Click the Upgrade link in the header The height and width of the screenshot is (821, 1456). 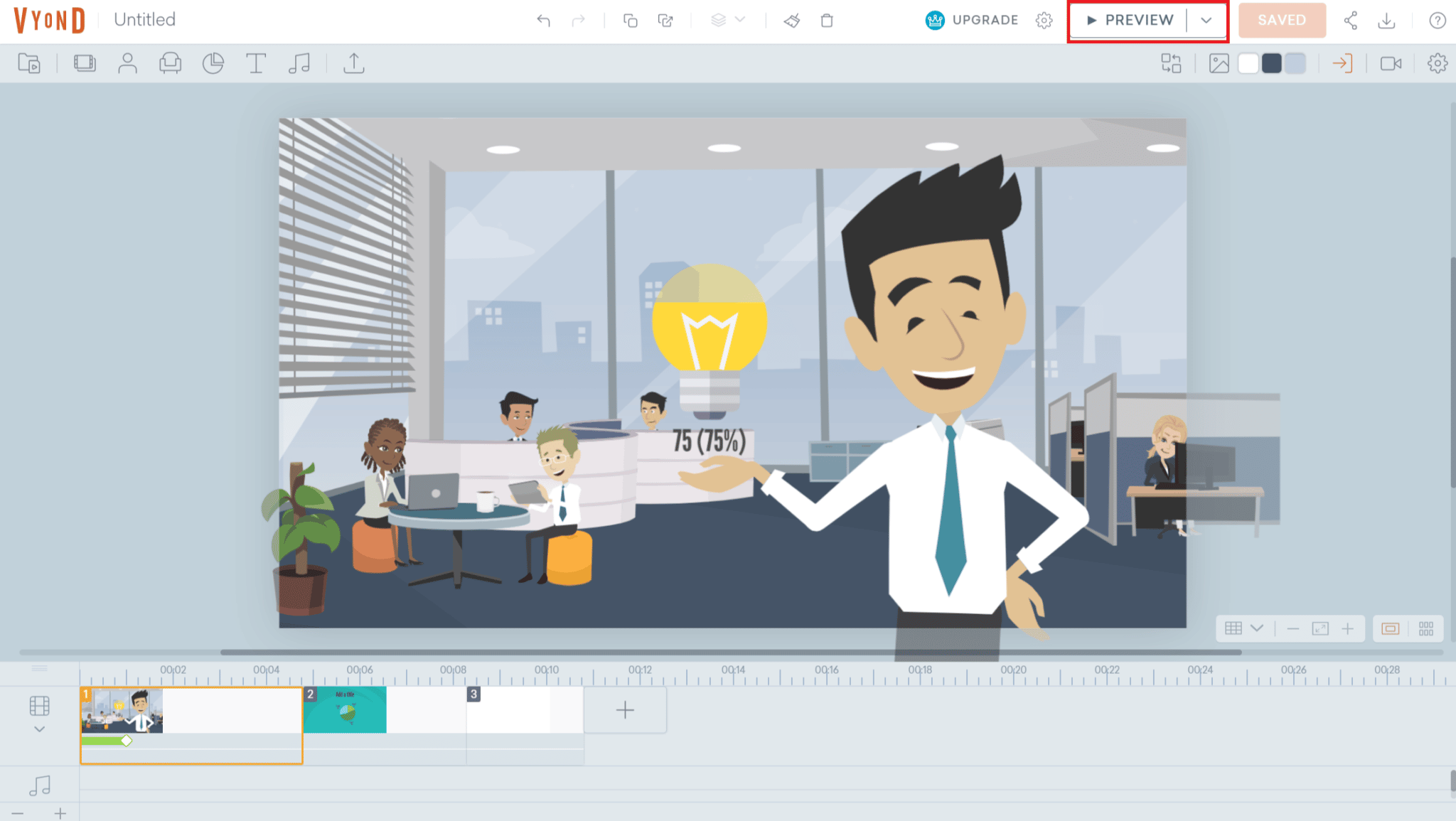click(x=985, y=21)
